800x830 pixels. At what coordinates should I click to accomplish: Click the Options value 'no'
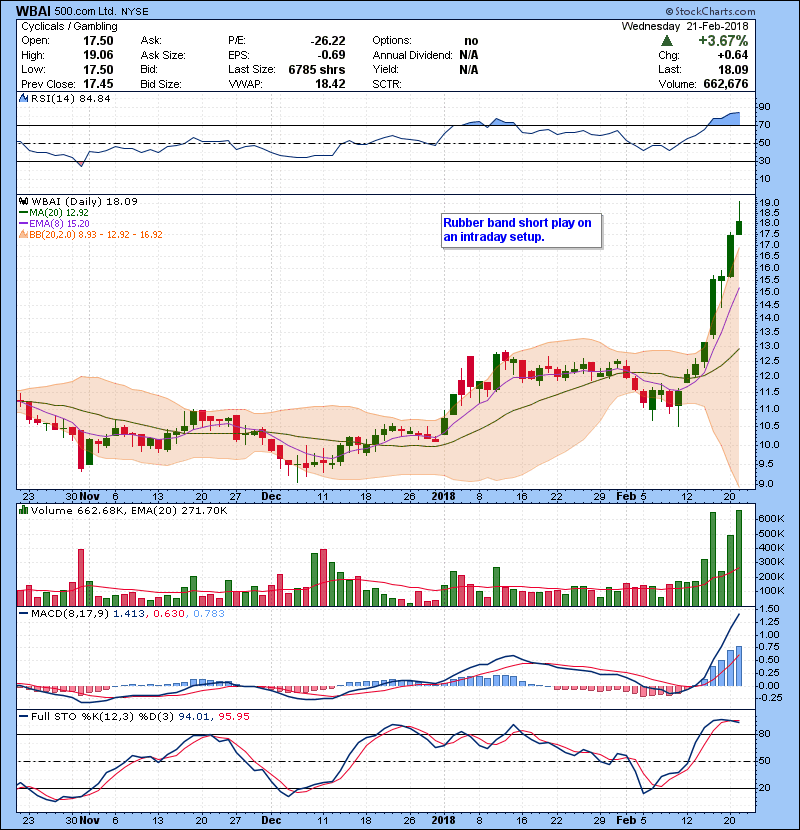471,41
